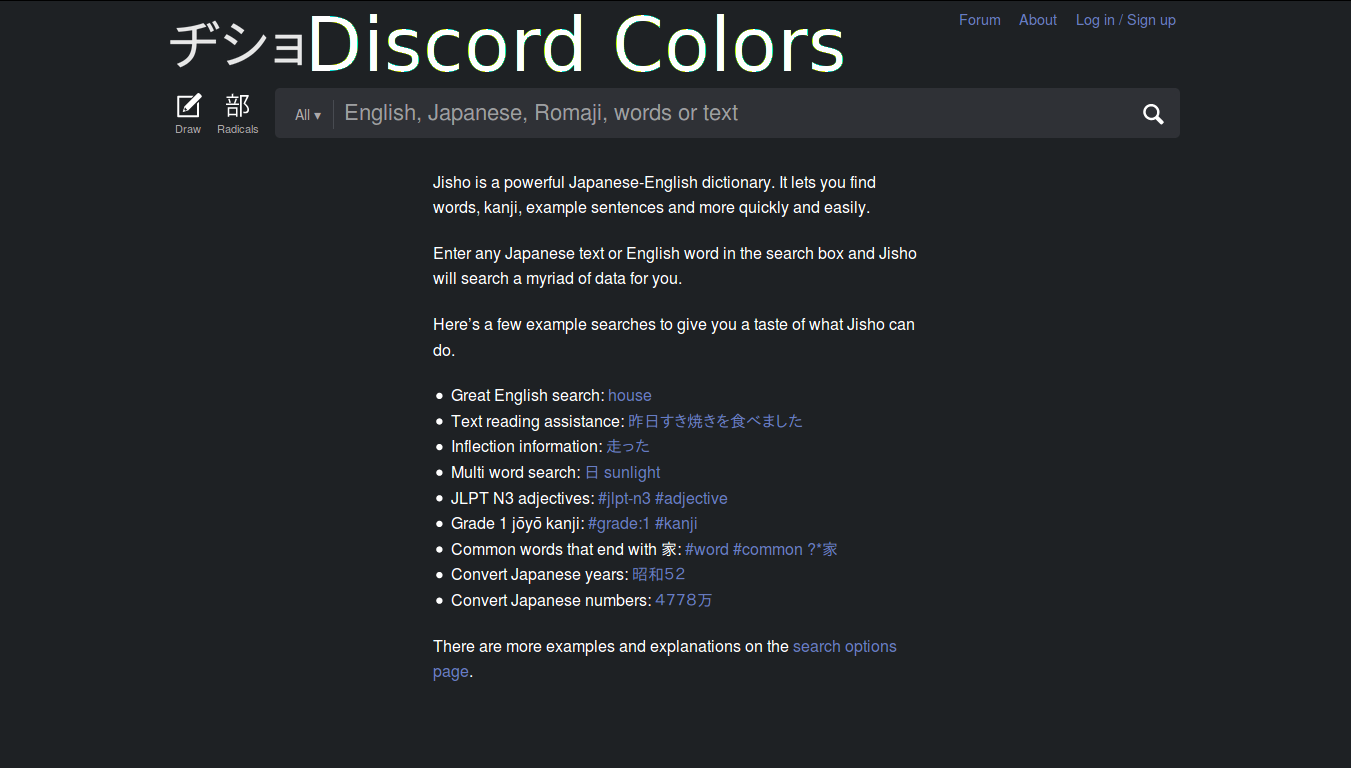Search #jlpt-n3 #adjective example
The height and width of the screenshot is (768, 1351).
[663, 498]
